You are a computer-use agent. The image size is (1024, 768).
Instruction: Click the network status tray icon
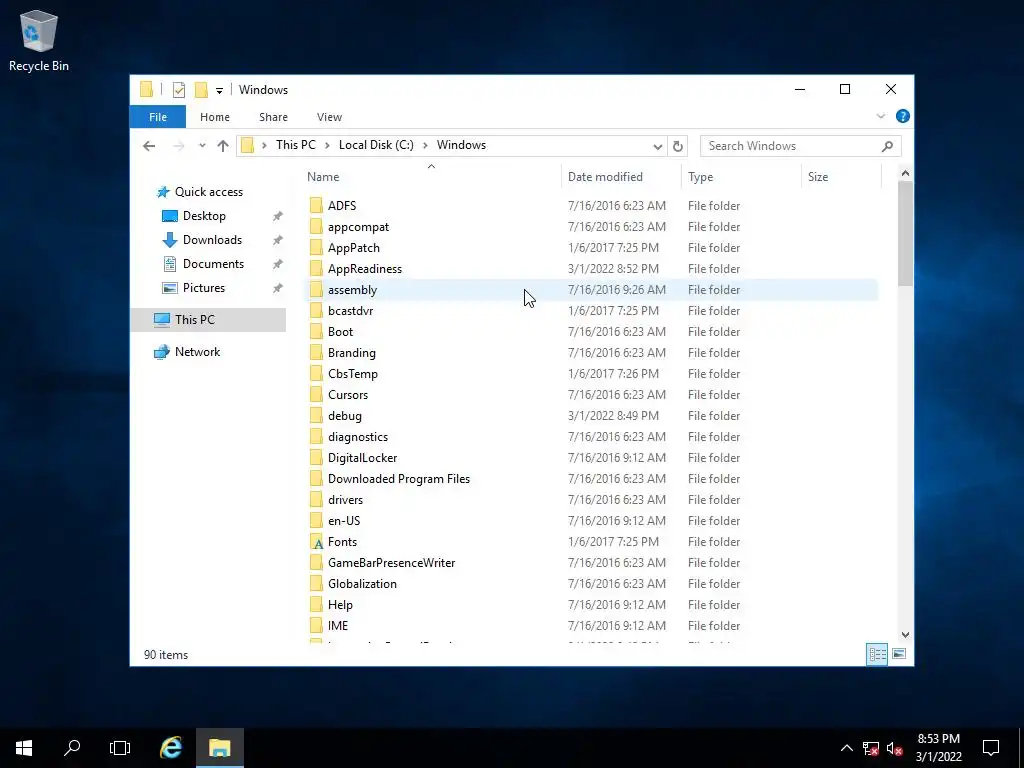(x=871, y=749)
